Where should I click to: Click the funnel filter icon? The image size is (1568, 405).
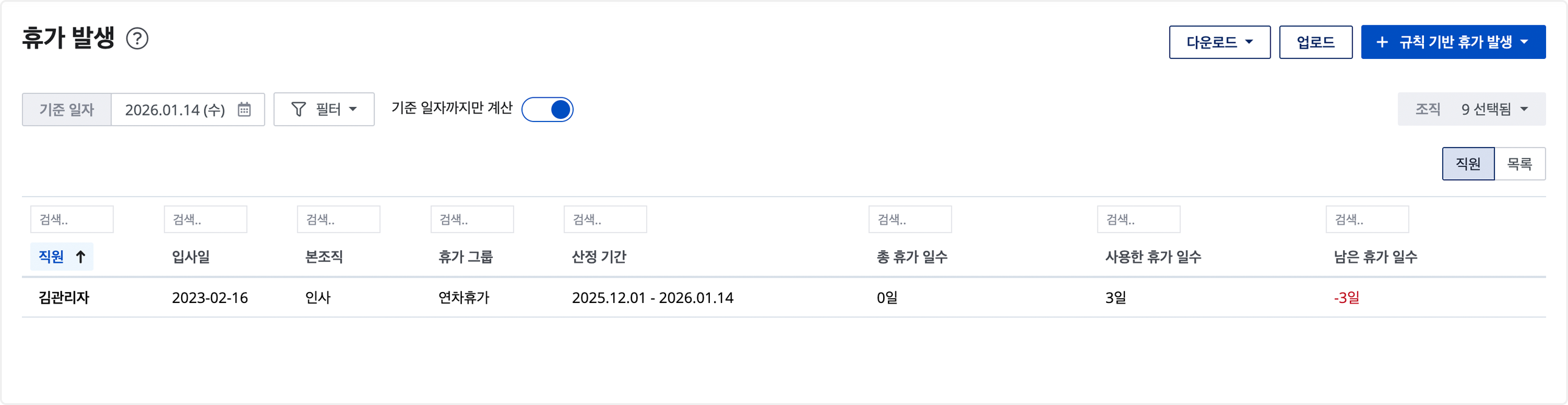[298, 109]
